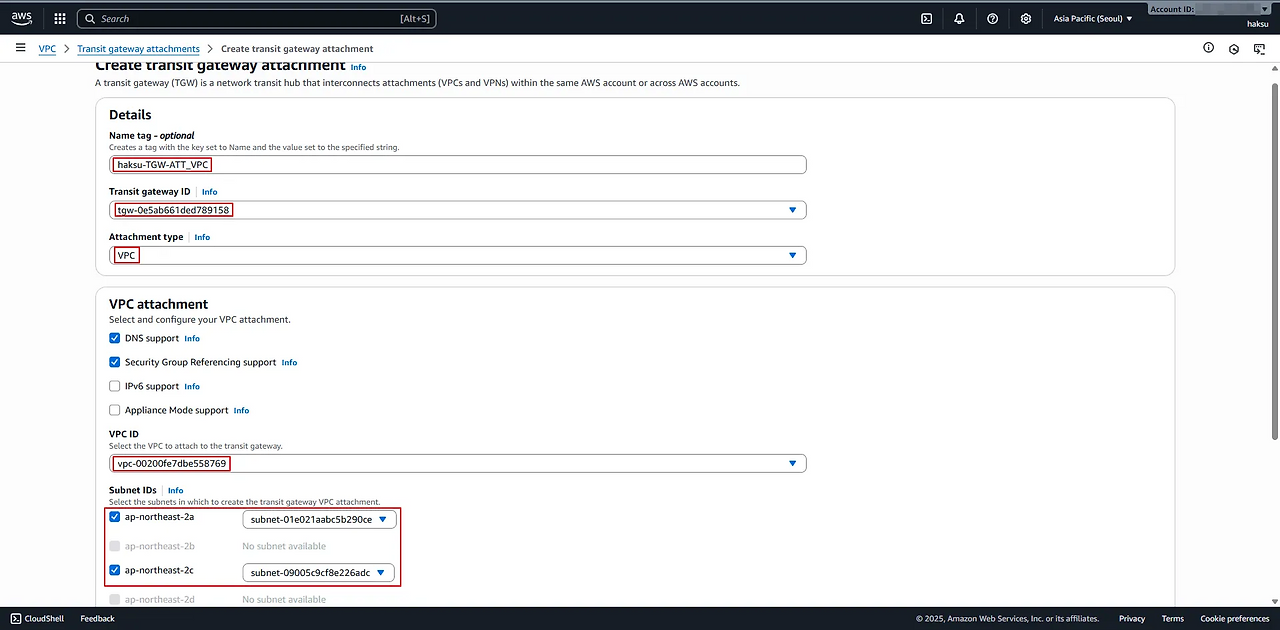Enable Appliance Mode support checkbox

[x=114, y=410]
